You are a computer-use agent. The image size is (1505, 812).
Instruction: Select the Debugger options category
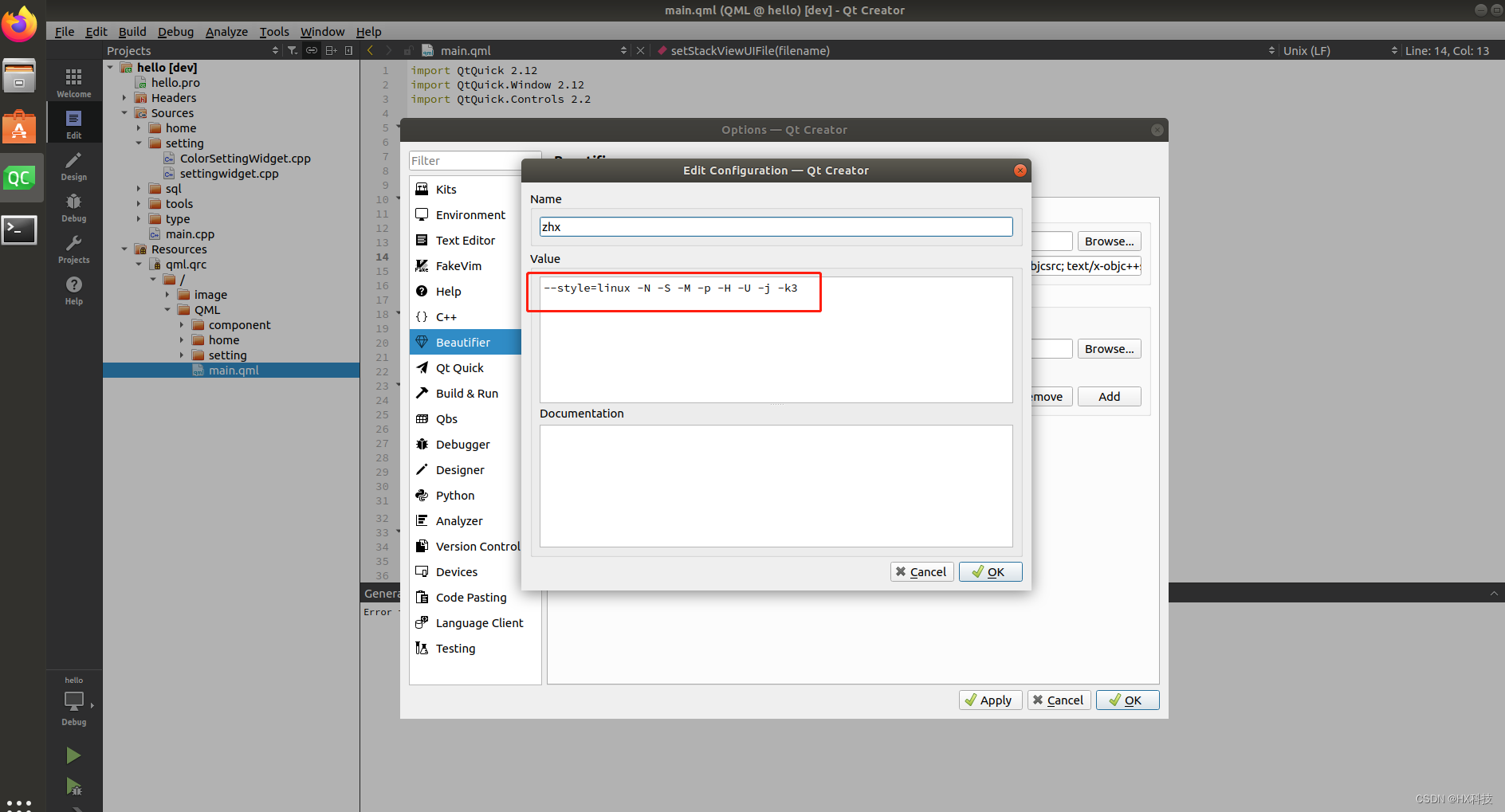pos(466,445)
